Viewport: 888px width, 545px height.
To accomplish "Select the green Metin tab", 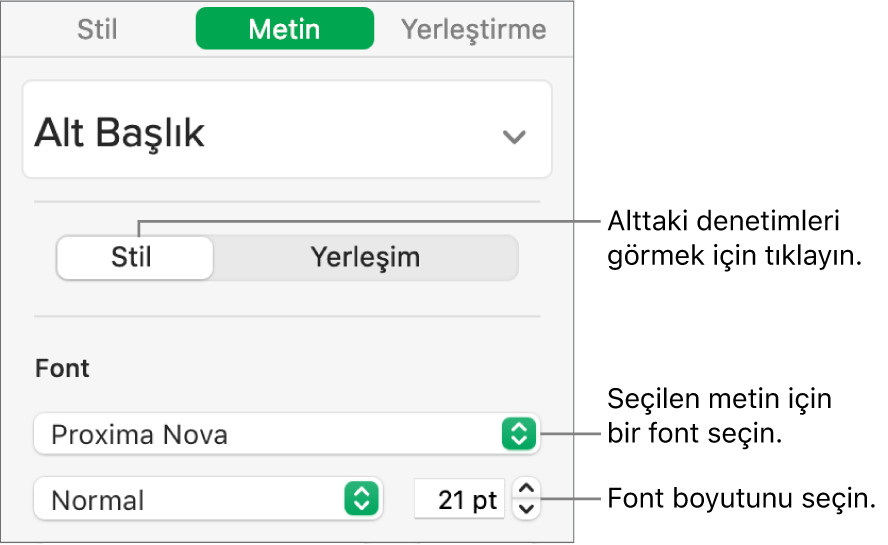I will click(x=284, y=29).
